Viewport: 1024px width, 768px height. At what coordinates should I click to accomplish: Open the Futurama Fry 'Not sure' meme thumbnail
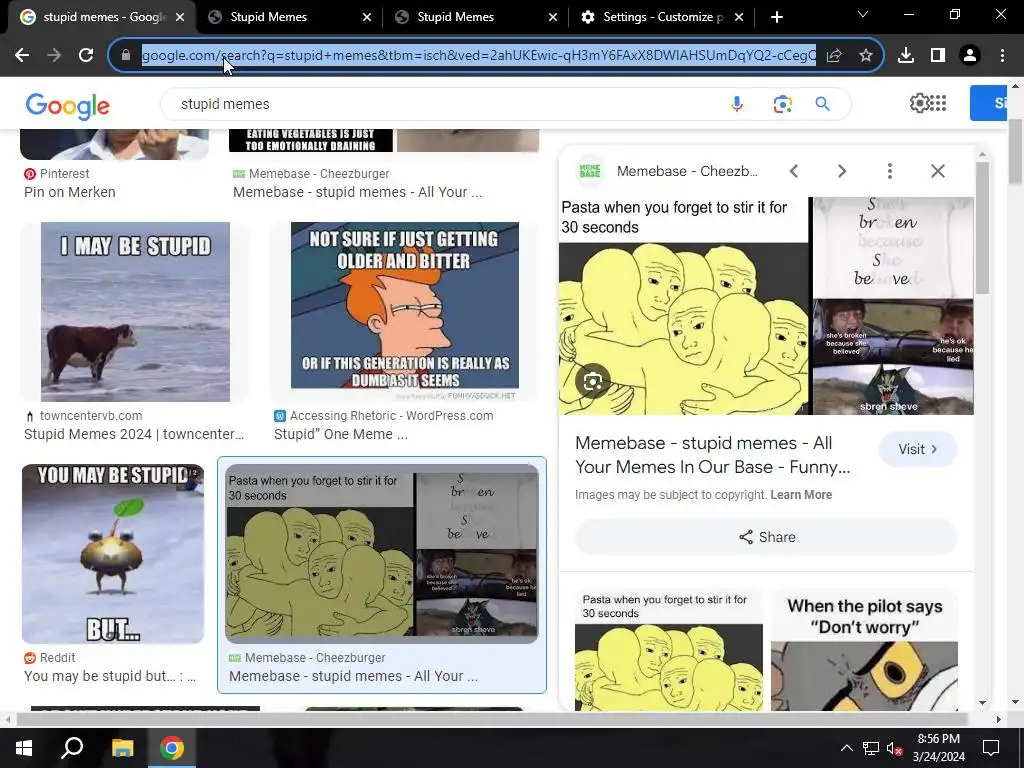tap(405, 312)
